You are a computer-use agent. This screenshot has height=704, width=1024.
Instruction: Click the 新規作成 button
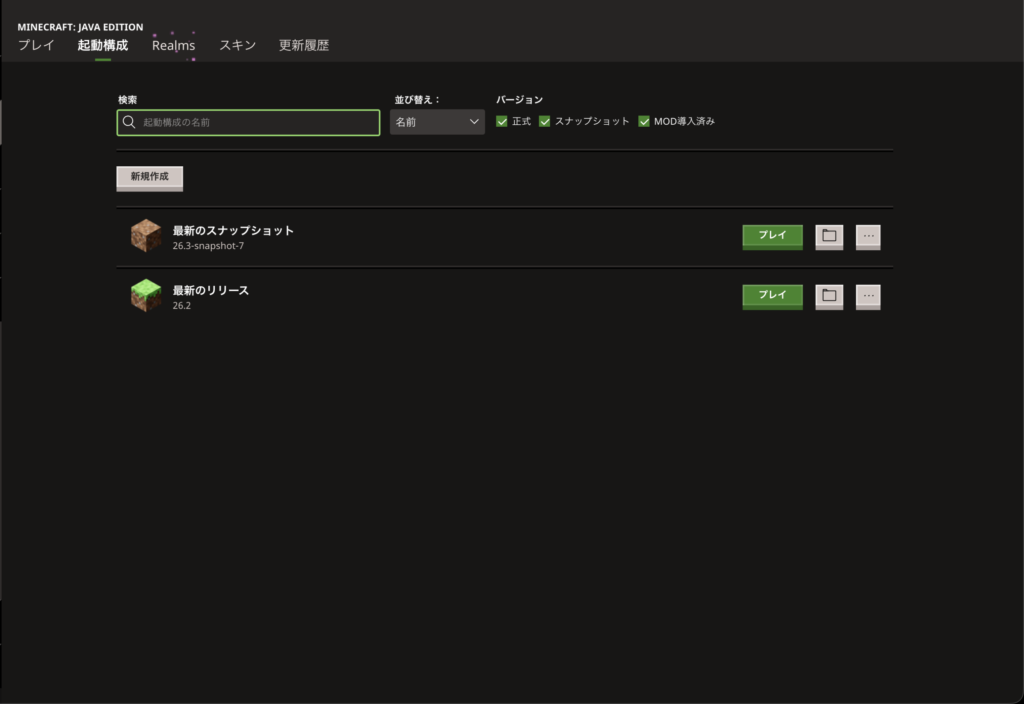150,178
